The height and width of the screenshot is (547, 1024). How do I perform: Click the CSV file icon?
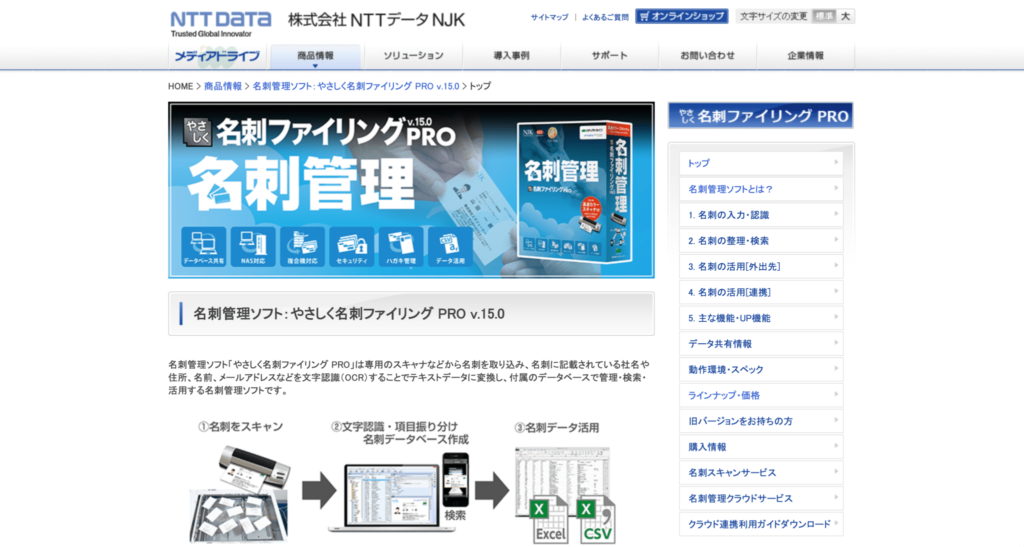pos(596,520)
